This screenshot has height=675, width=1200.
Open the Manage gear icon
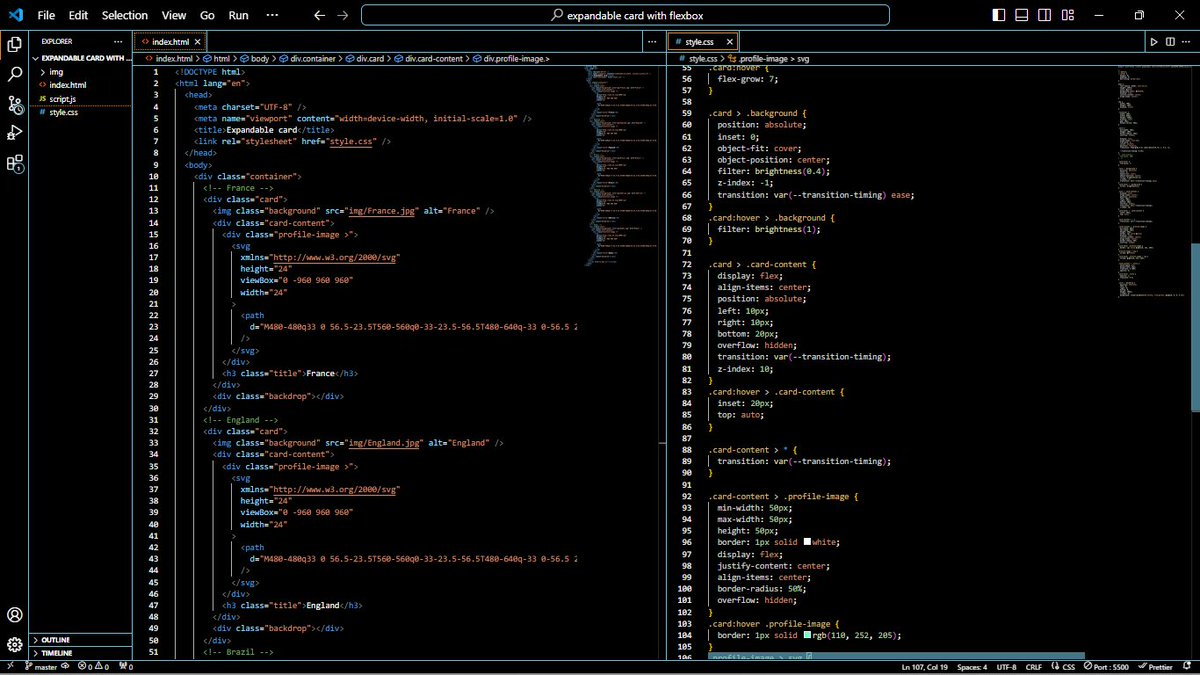15,645
